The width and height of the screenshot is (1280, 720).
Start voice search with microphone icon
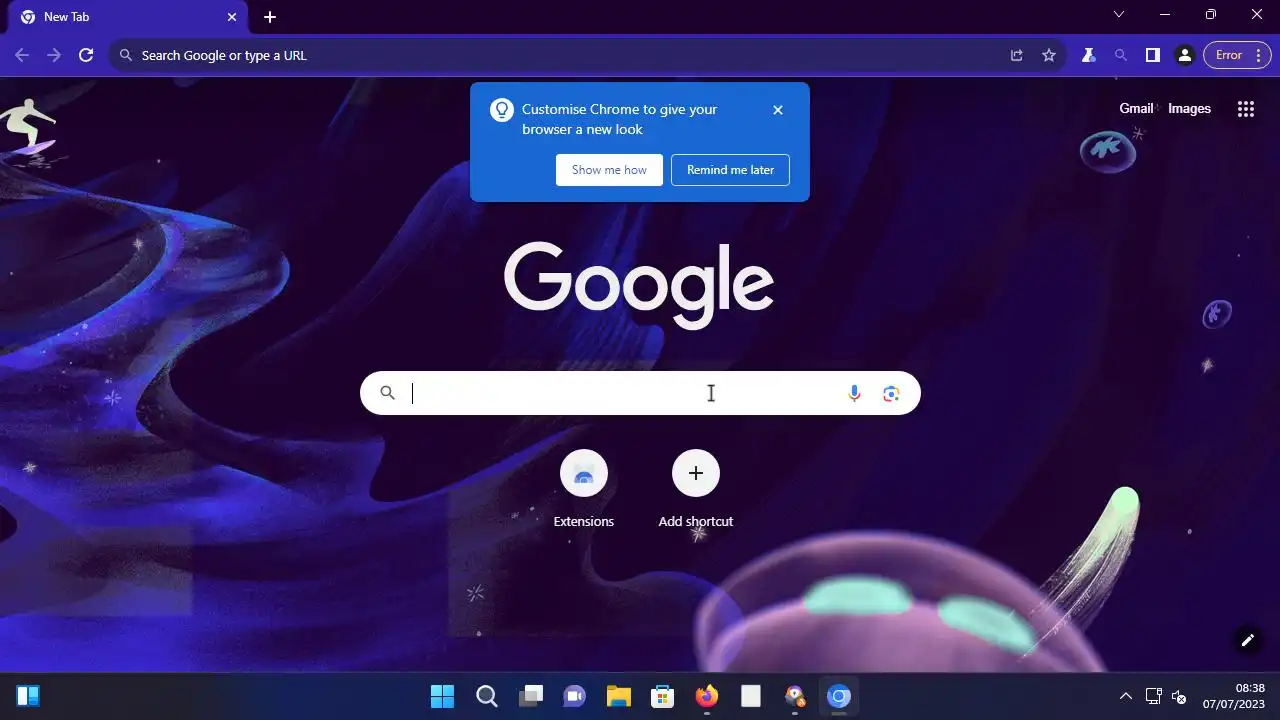coord(854,394)
